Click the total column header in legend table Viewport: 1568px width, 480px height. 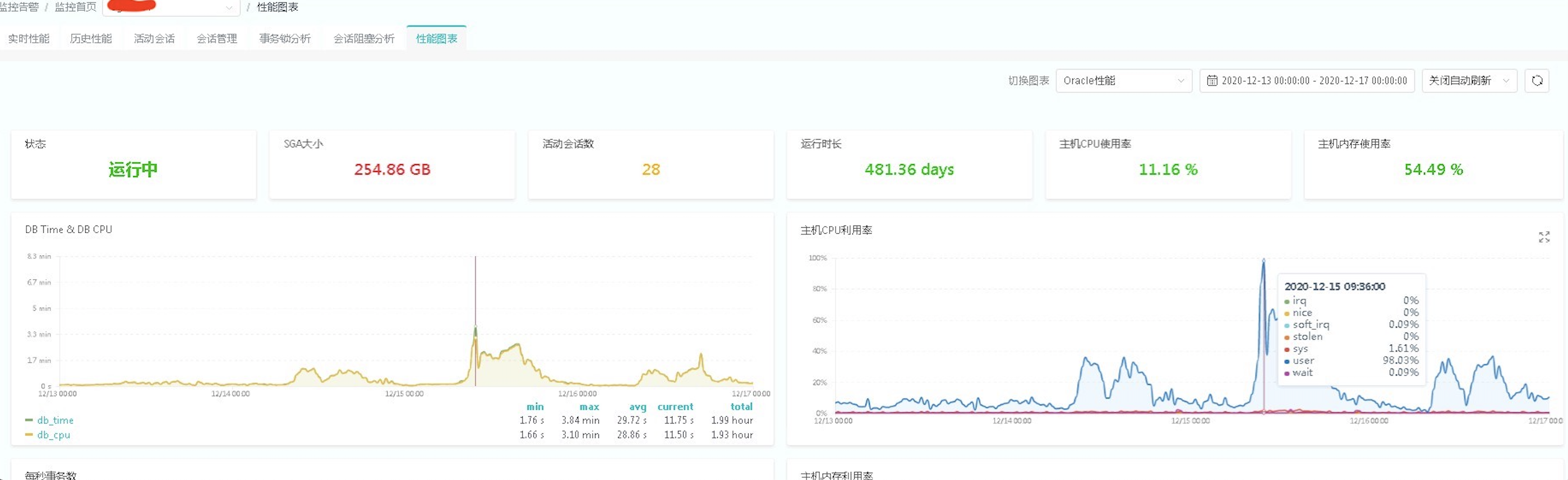(x=741, y=407)
